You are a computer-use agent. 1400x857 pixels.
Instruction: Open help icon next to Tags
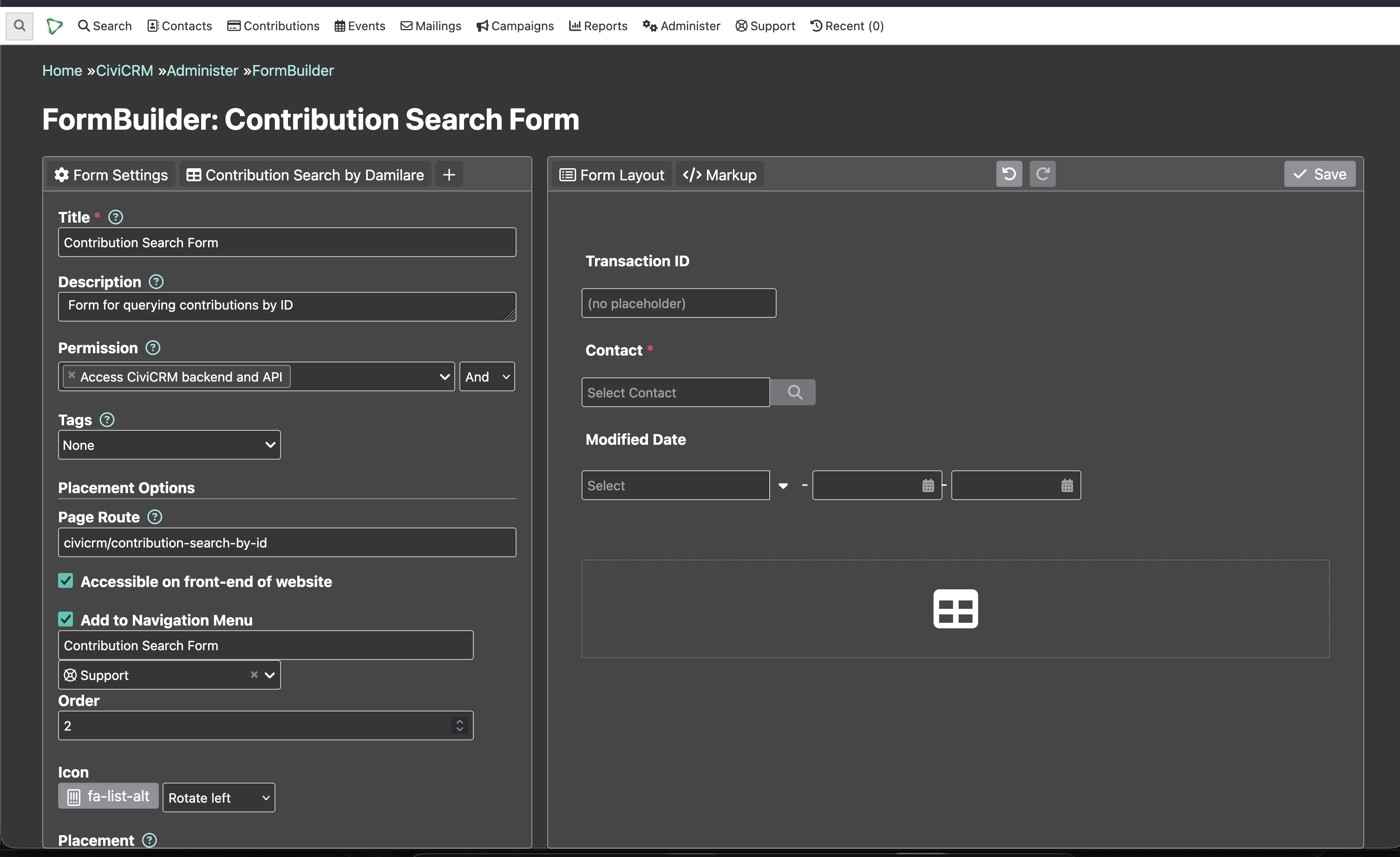pyautogui.click(x=107, y=420)
